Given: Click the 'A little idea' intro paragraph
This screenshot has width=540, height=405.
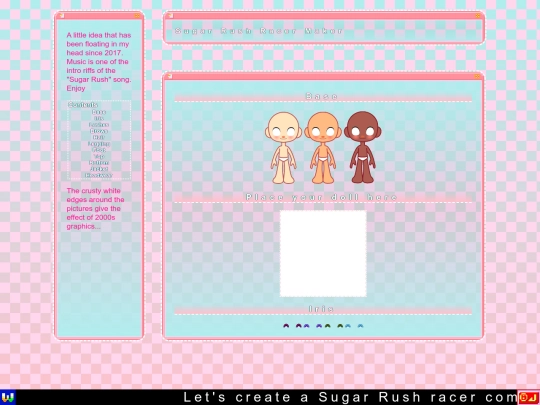Looking at the screenshot, I should pyautogui.click(x=99, y=62).
